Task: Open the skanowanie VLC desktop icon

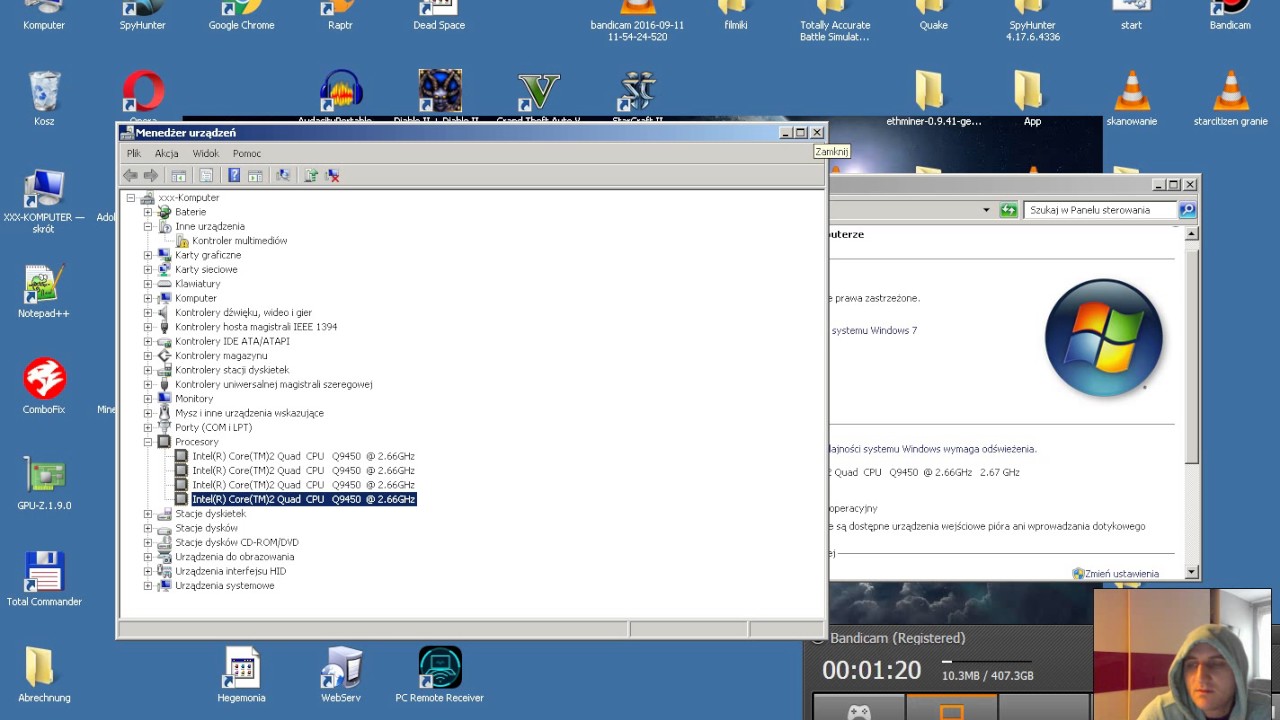Action: tap(1131, 98)
